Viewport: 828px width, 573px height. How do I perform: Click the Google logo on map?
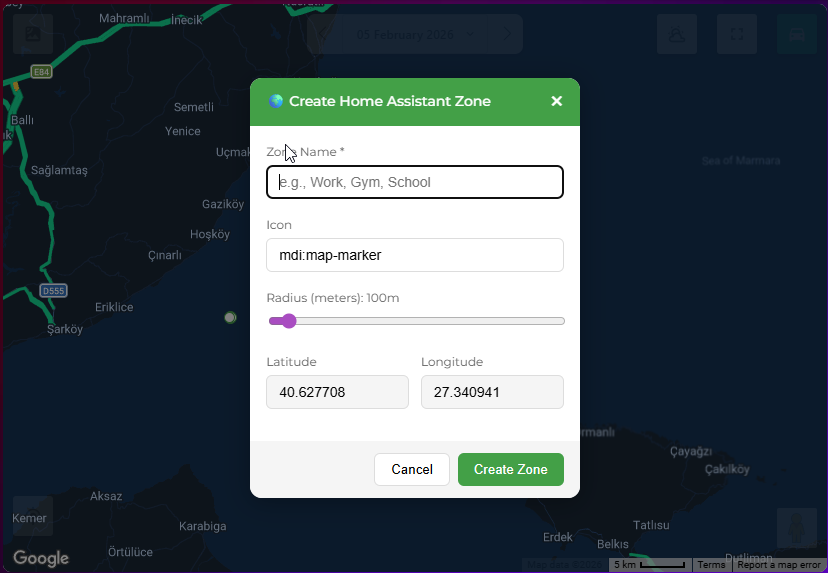pyautogui.click(x=41, y=558)
